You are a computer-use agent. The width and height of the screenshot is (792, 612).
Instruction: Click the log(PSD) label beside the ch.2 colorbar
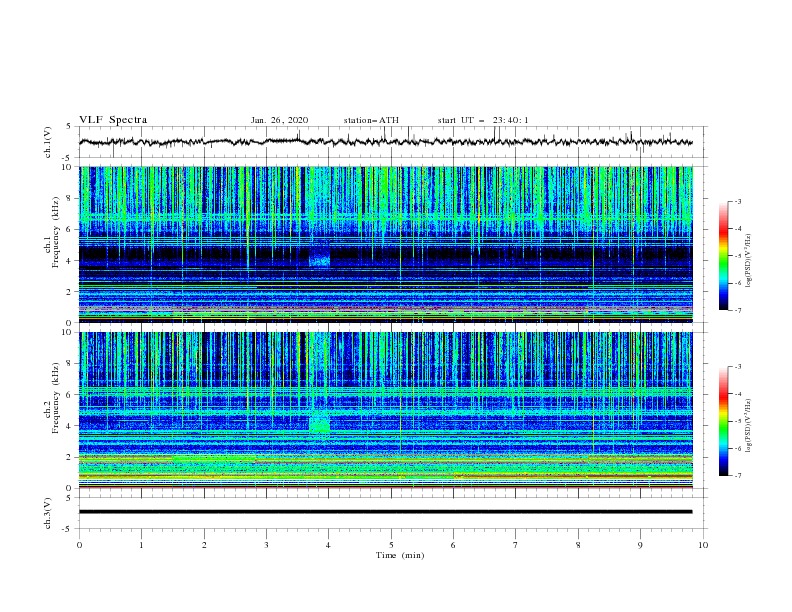click(749, 426)
